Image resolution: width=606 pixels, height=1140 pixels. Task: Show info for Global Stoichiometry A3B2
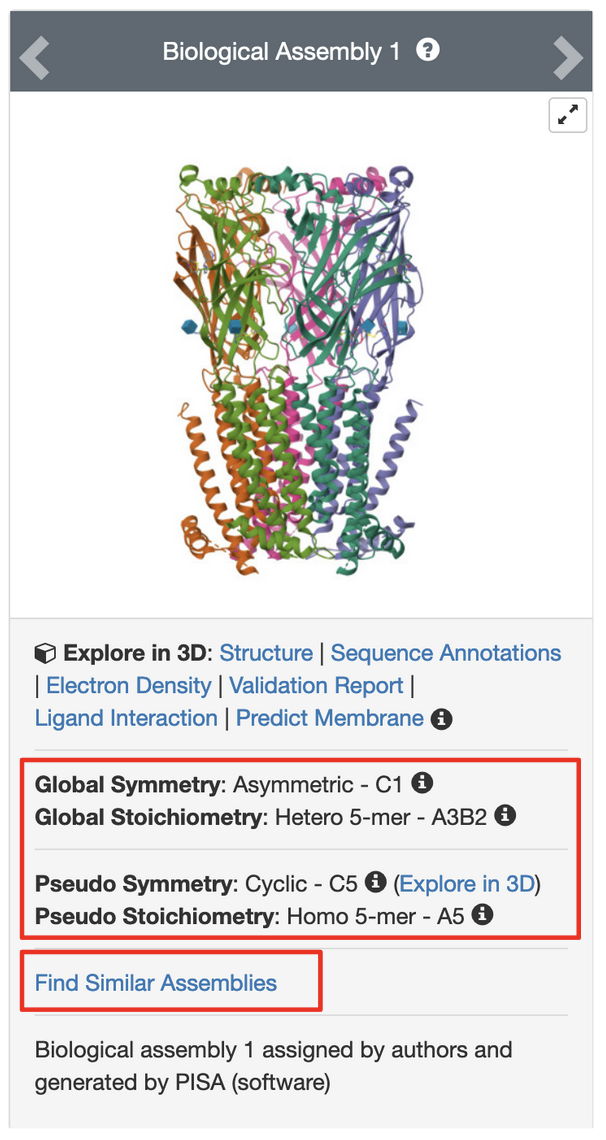506,816
